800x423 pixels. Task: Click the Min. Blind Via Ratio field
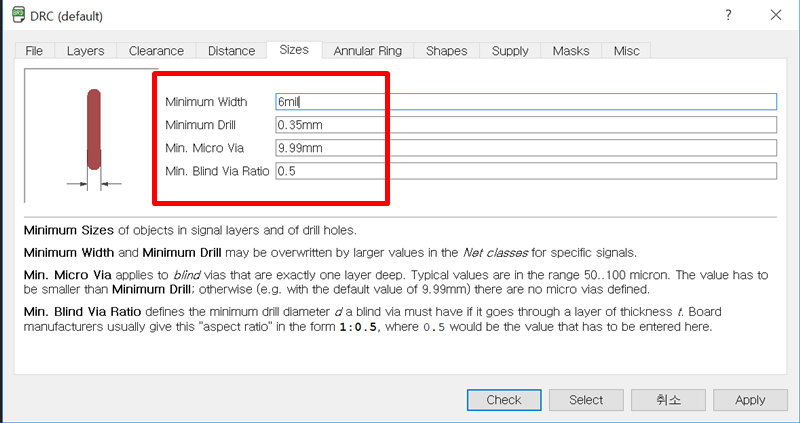pyautogui.click(x=526, y=171)
